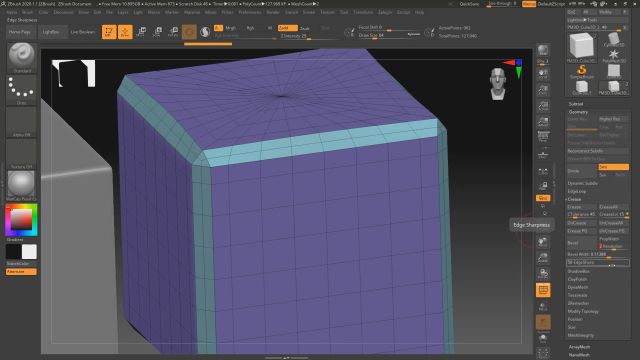Open the MatCap material sphere
This screenshot has width=640, height=360.
click(21, 185)
